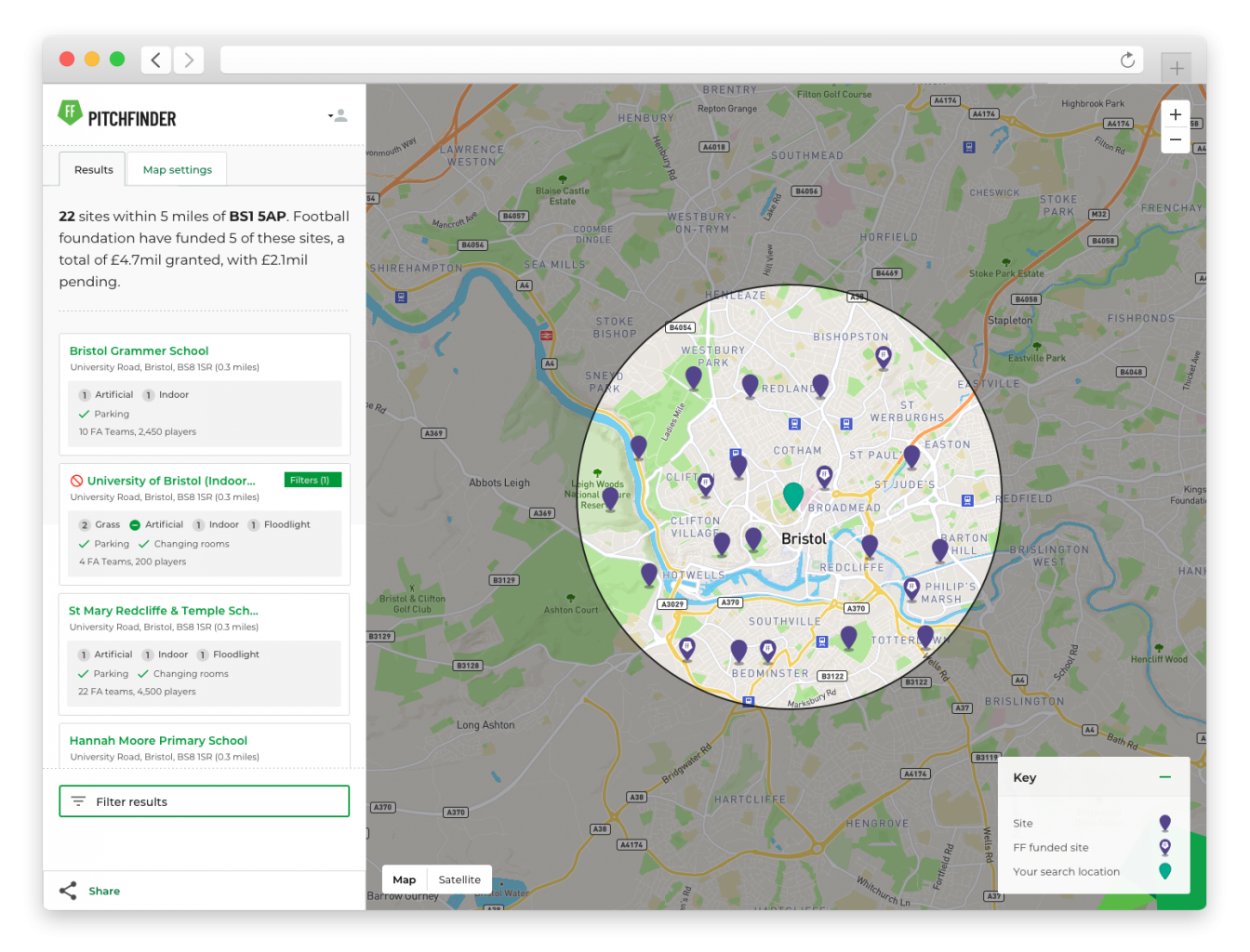
Task: Select the Results tab
Action: coord(92,169)
